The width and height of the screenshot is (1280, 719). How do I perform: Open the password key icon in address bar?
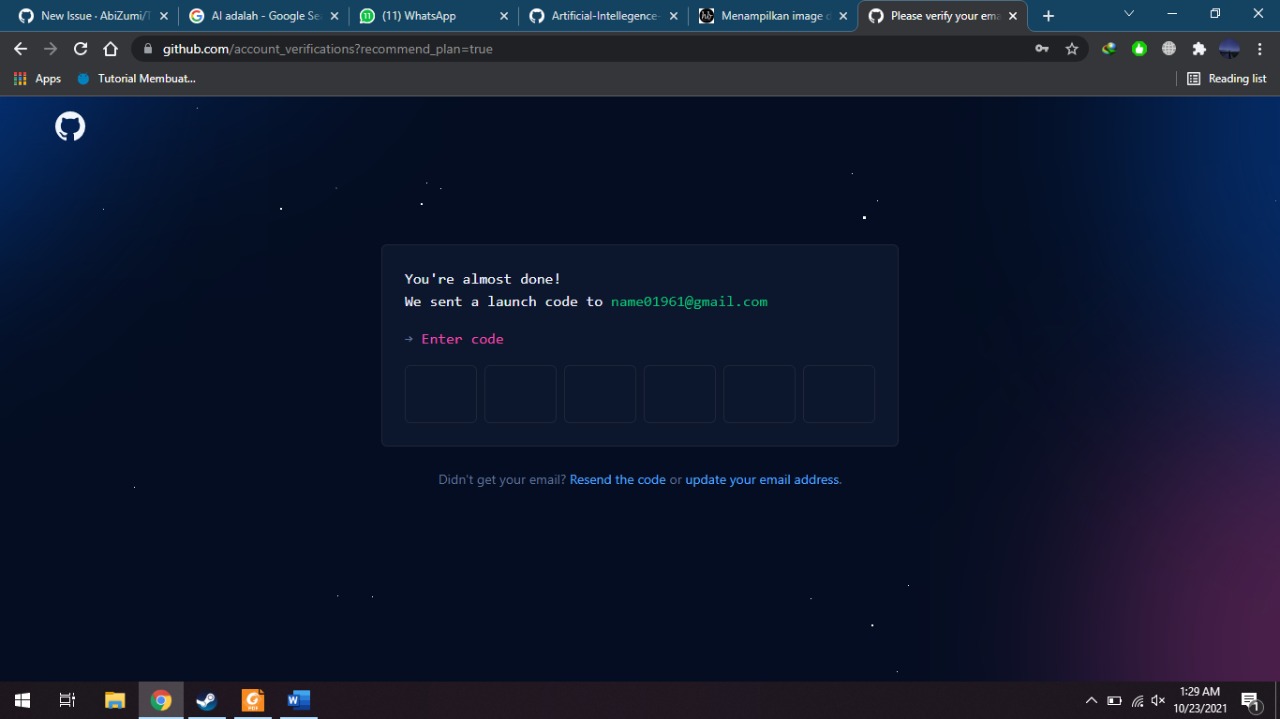click(1041, 48)
